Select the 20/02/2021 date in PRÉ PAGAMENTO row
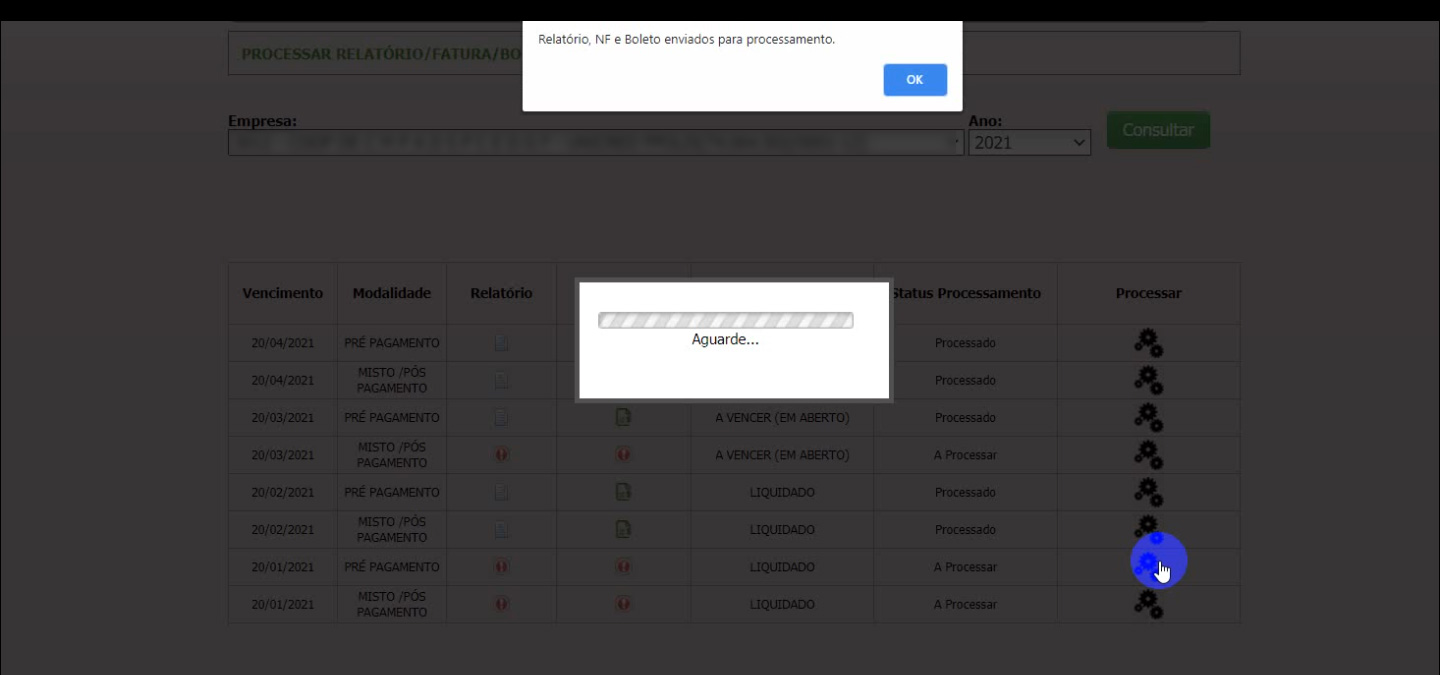This screenshot has height=675, width=1440. [283, 492]
